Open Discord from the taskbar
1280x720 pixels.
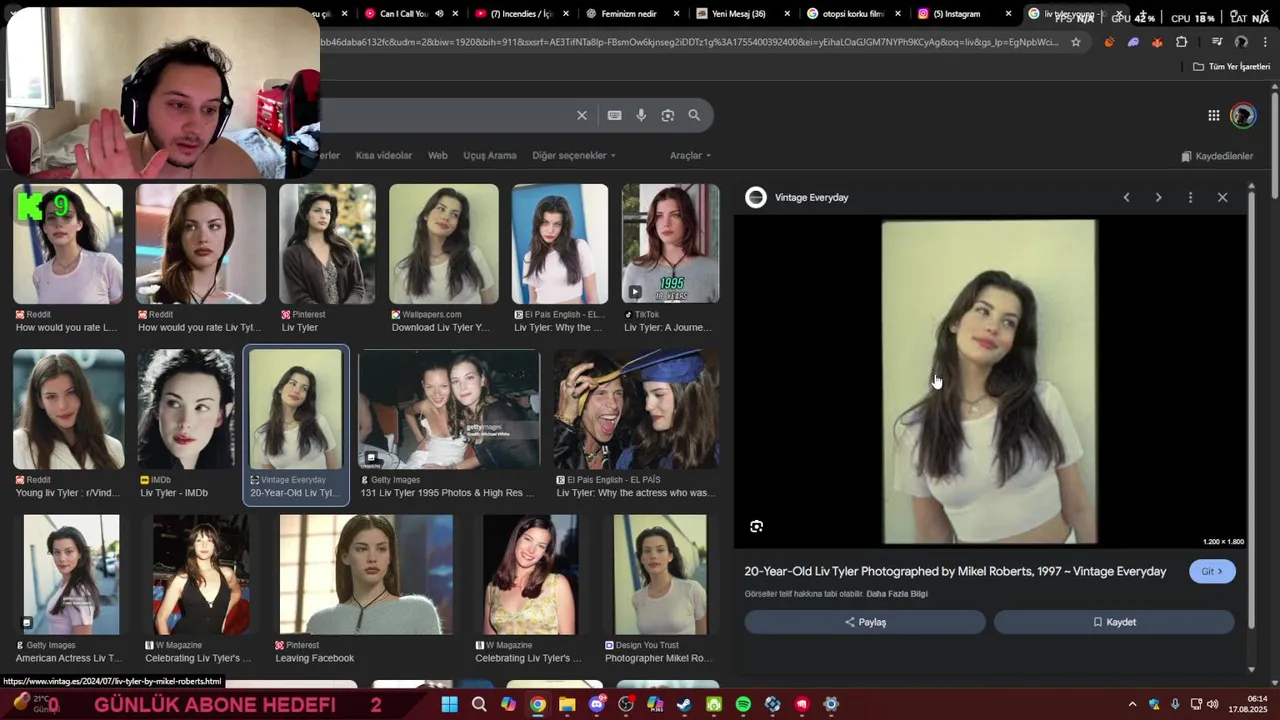pos(597,705)
